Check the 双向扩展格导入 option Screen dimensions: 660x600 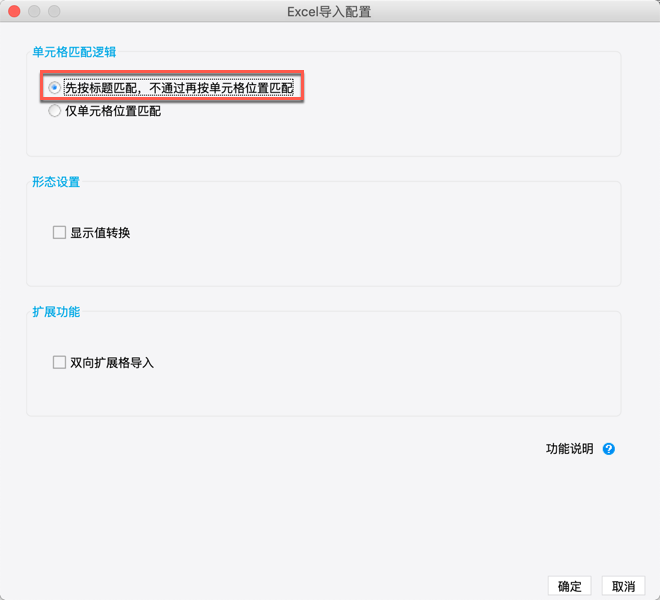pyautogui.click(x=59, y=363)
